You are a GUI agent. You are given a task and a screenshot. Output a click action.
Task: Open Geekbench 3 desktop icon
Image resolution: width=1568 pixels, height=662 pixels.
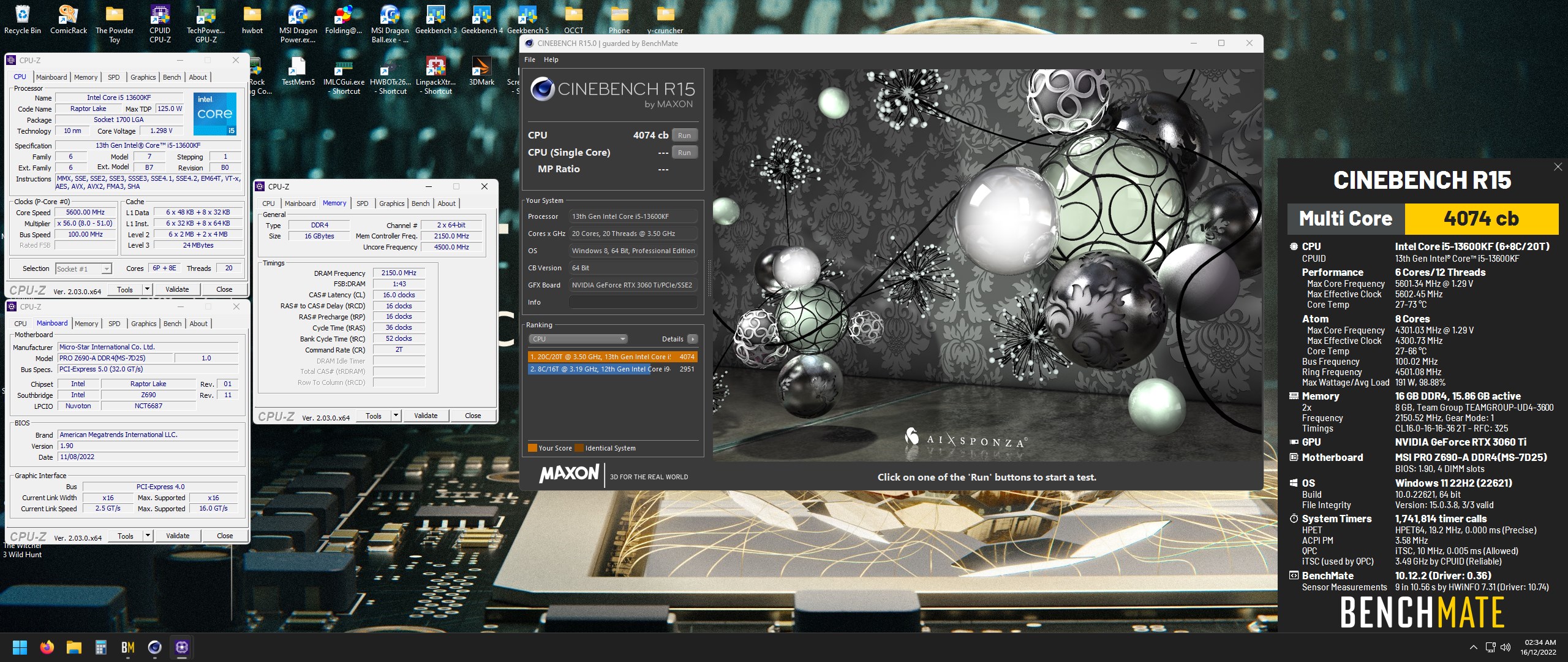435,20
